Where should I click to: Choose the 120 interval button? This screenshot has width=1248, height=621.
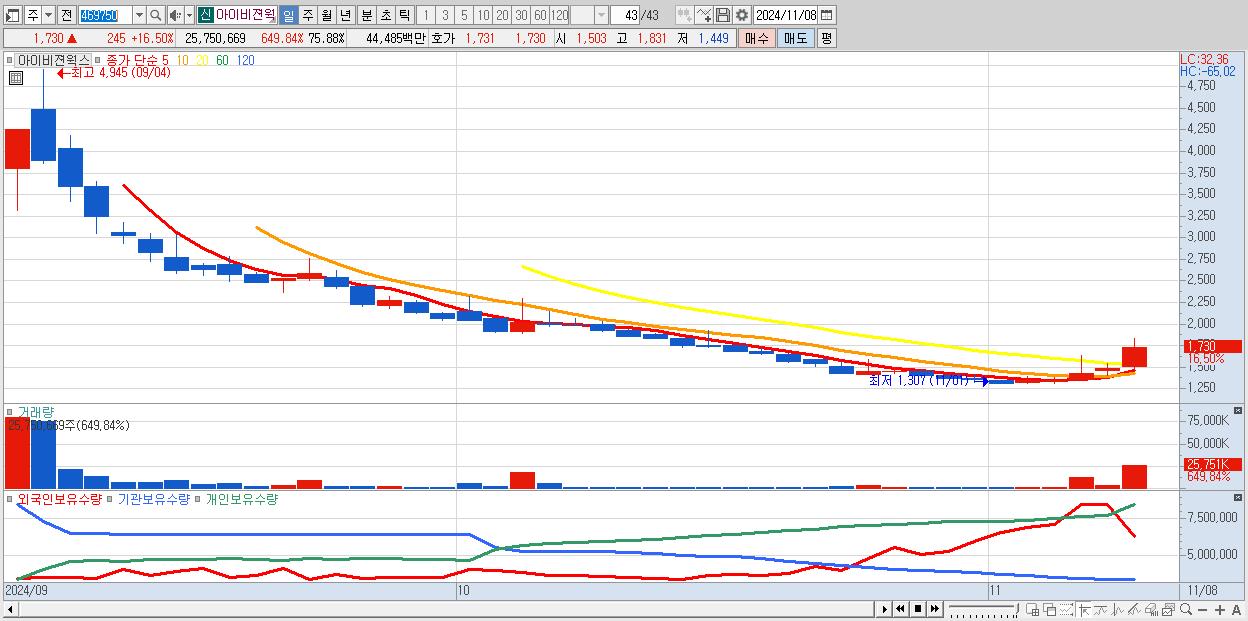click(559, 15)
